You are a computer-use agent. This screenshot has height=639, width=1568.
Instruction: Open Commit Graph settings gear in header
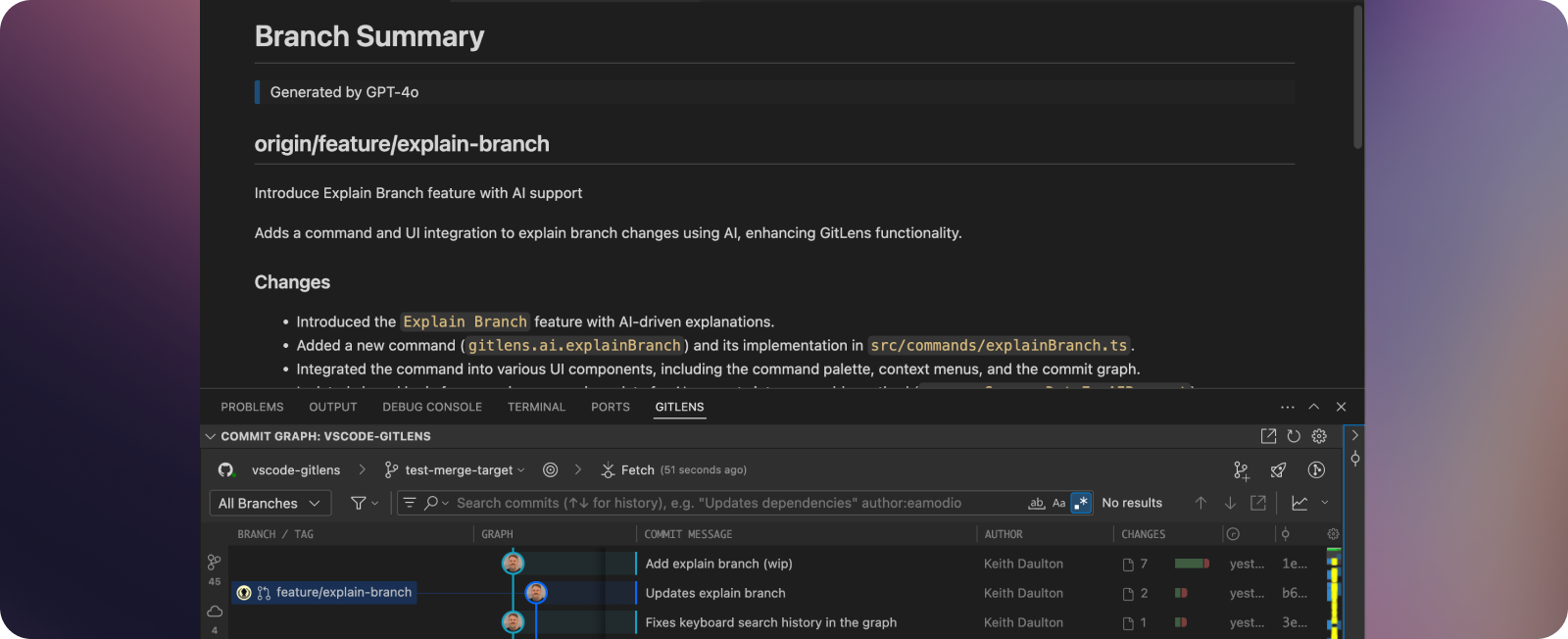click(1319, 436)
